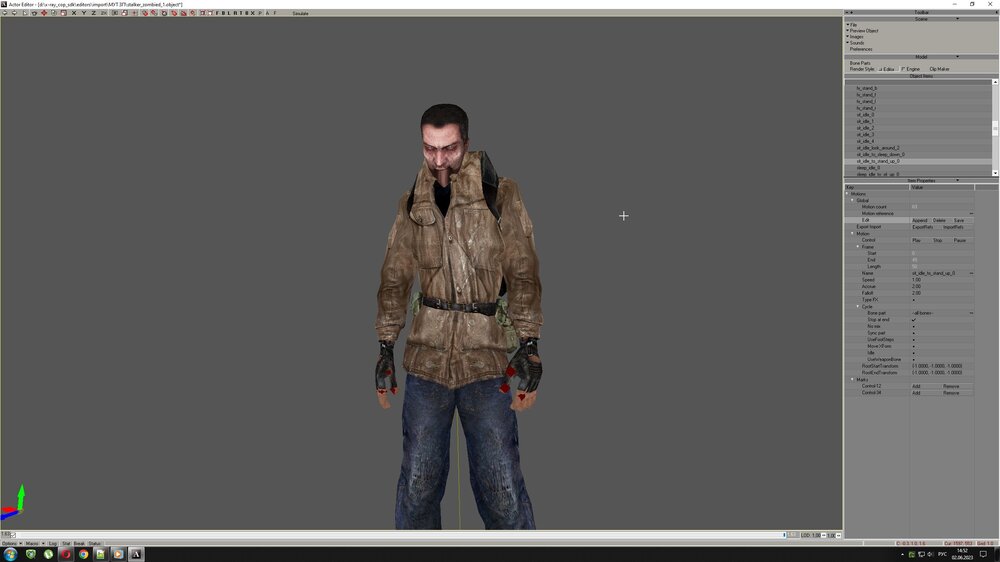Click the P camera mode button
The image size is (1000, 562).
tap(260, 13)
